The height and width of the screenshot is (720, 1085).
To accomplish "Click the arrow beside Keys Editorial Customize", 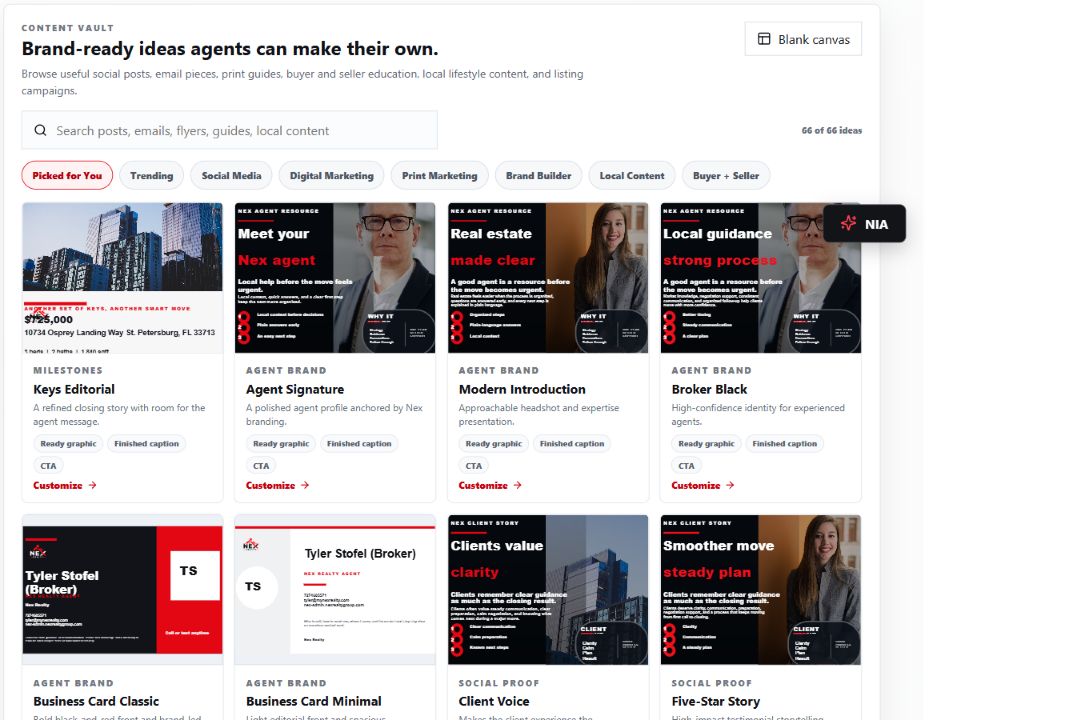I will pos(93,486).
